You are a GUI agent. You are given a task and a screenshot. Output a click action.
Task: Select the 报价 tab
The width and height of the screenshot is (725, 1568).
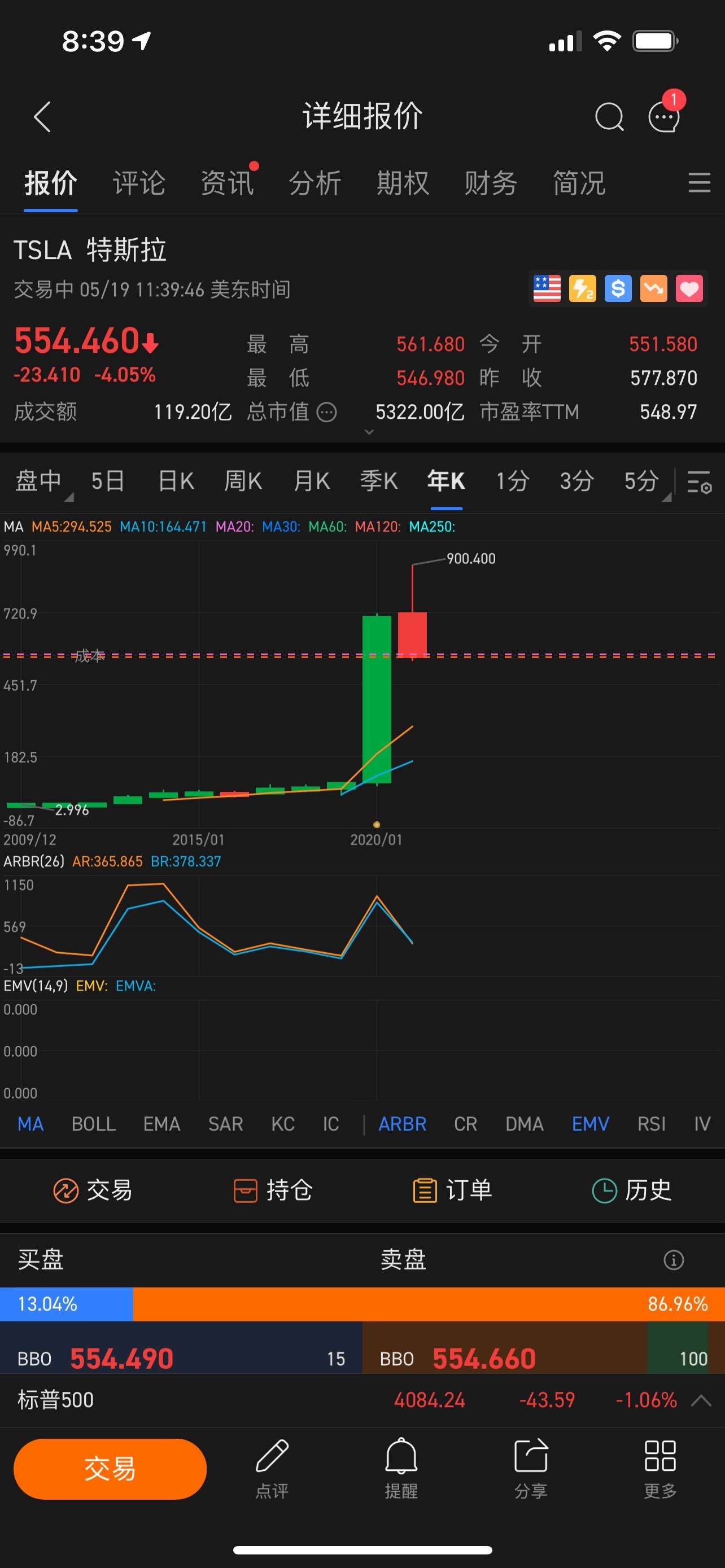coord(50,183)
